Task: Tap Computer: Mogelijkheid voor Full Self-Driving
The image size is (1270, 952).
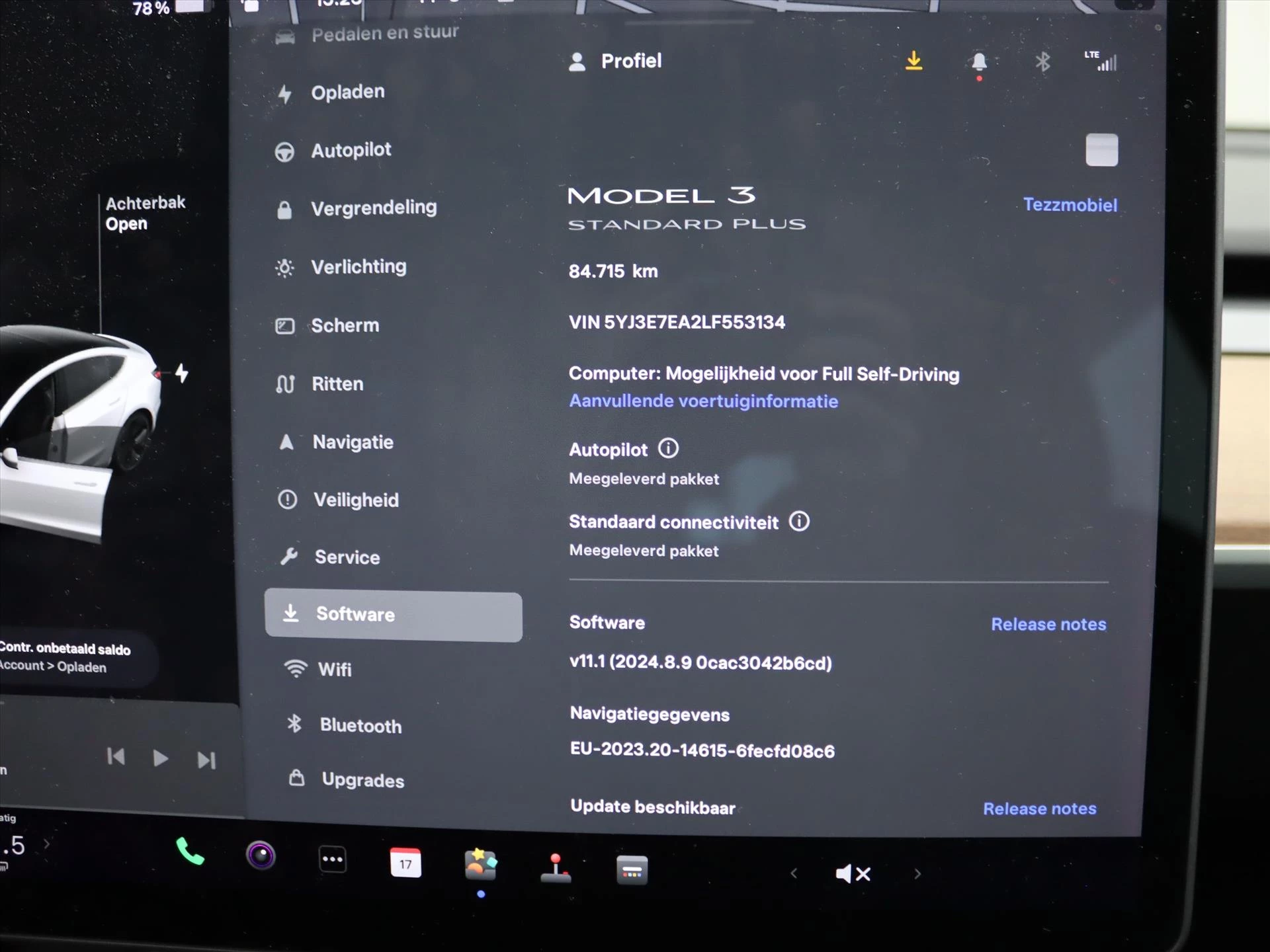Action: [764, 374]
